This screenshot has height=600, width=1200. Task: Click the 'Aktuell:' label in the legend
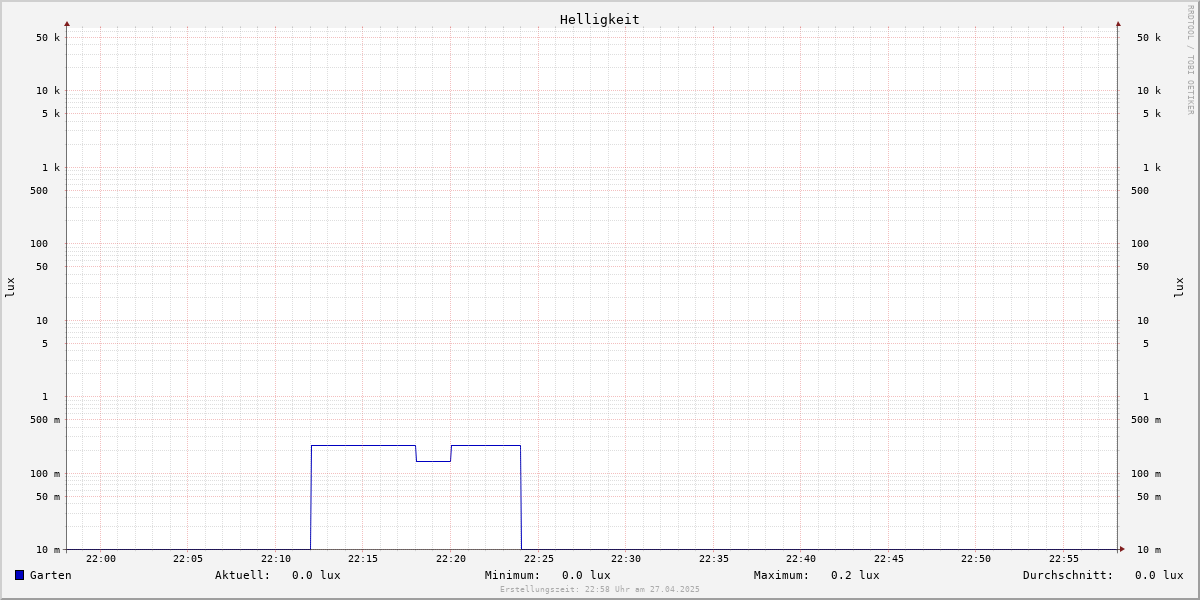243,575
